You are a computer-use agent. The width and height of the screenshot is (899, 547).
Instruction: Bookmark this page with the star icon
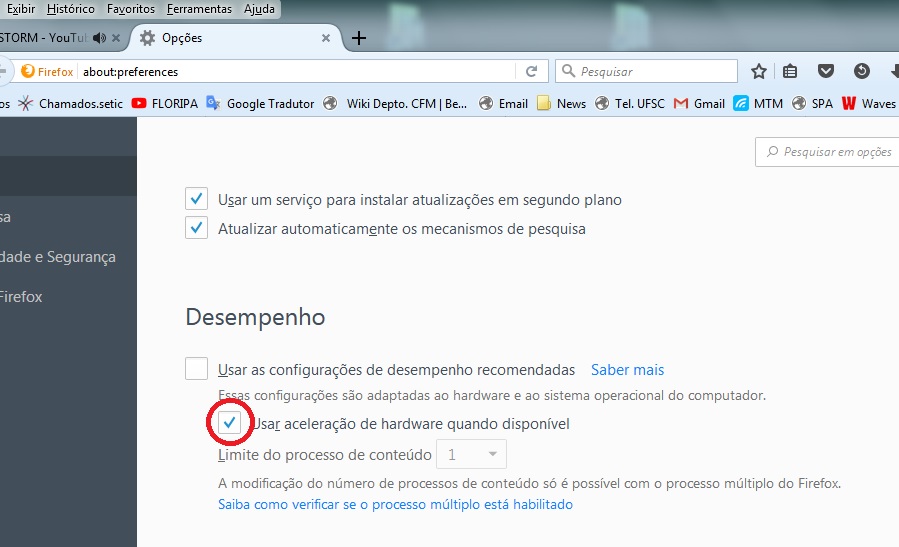[759, 71]
